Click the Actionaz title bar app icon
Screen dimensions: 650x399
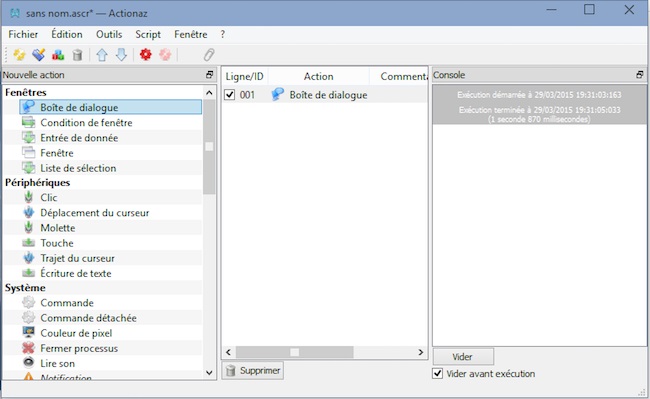[x=15, y=13]
